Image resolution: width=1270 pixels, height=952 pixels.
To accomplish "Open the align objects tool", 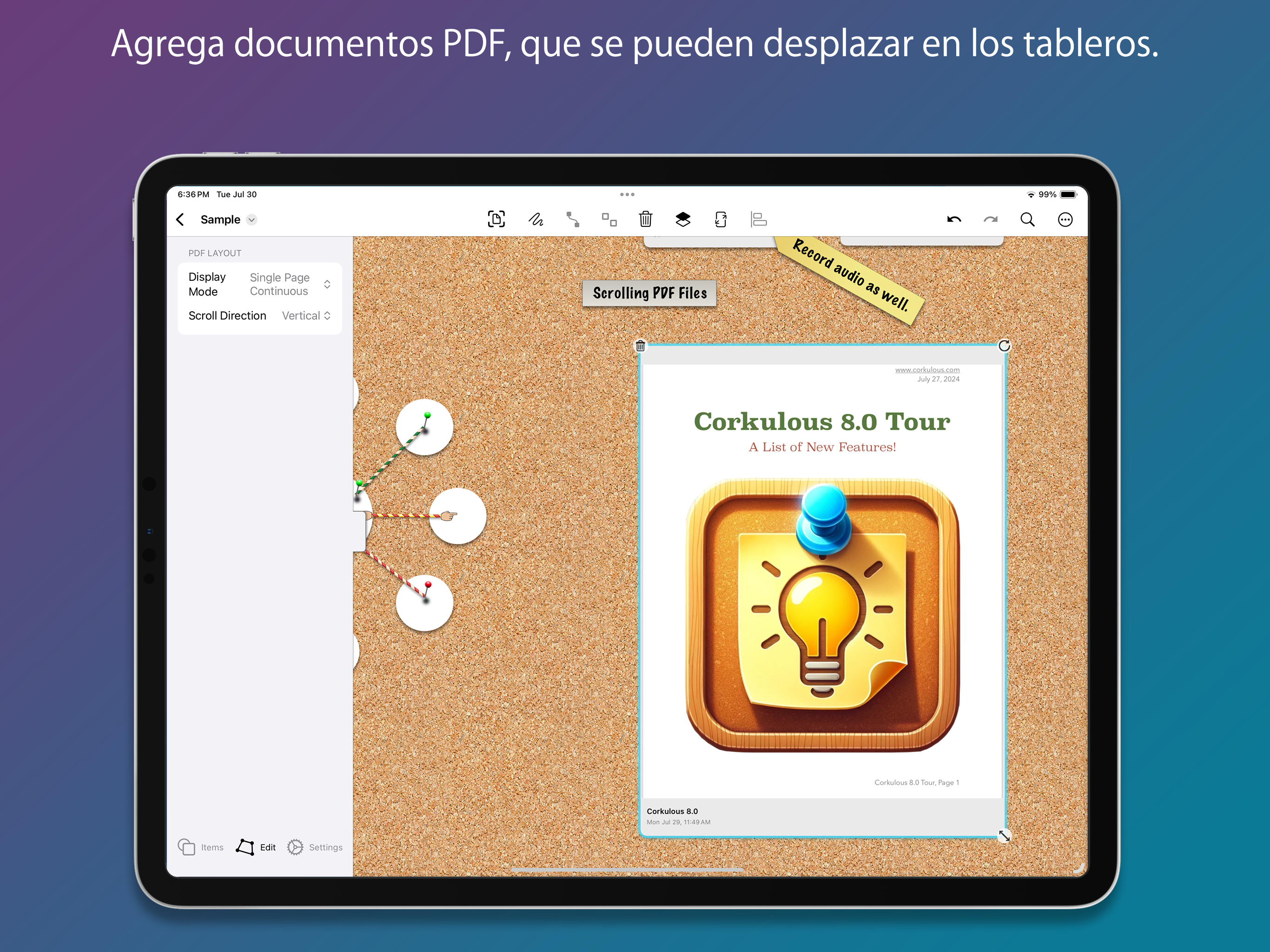I will click(759, 219).
